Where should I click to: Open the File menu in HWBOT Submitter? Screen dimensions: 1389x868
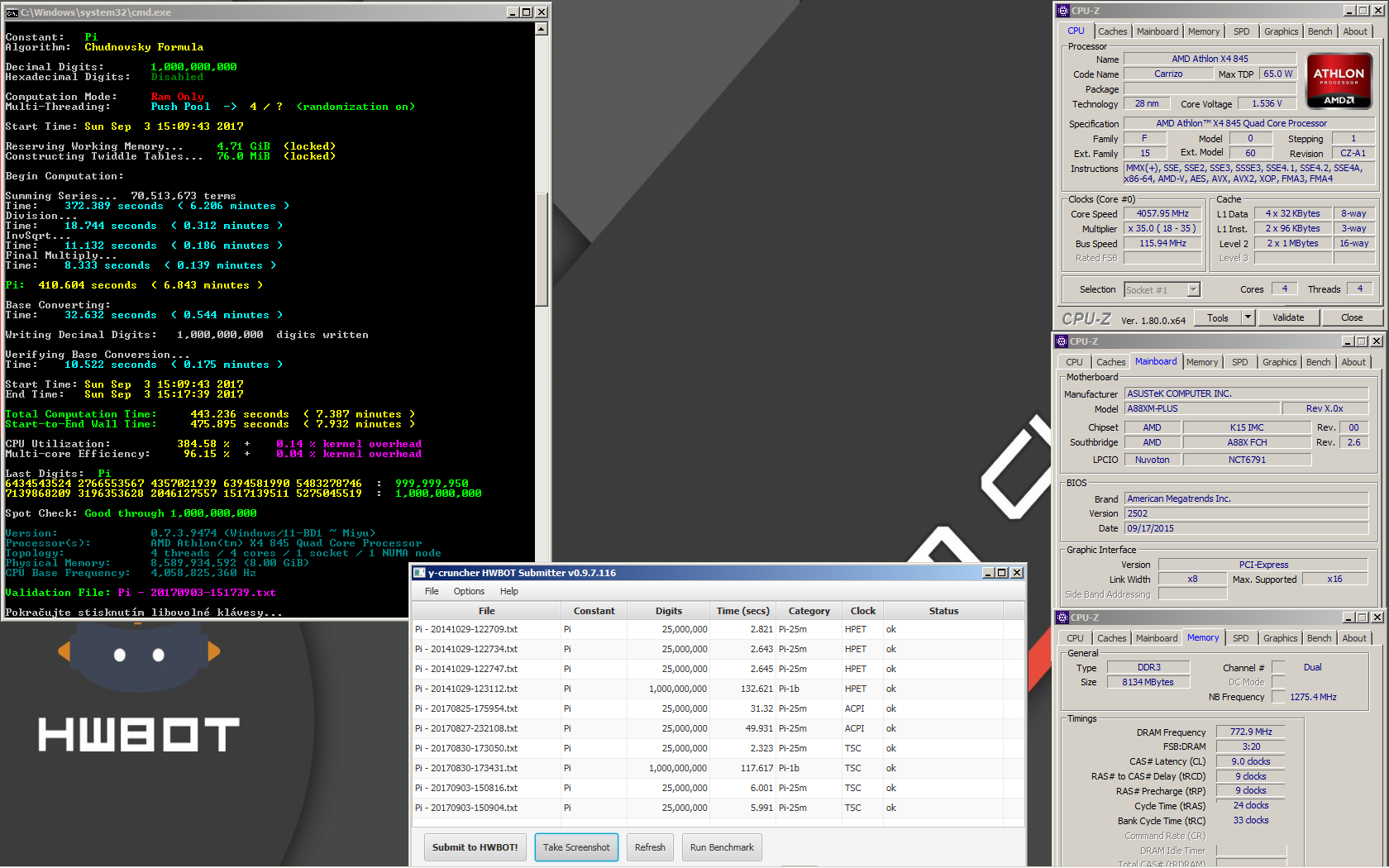(x=432, y=591)
